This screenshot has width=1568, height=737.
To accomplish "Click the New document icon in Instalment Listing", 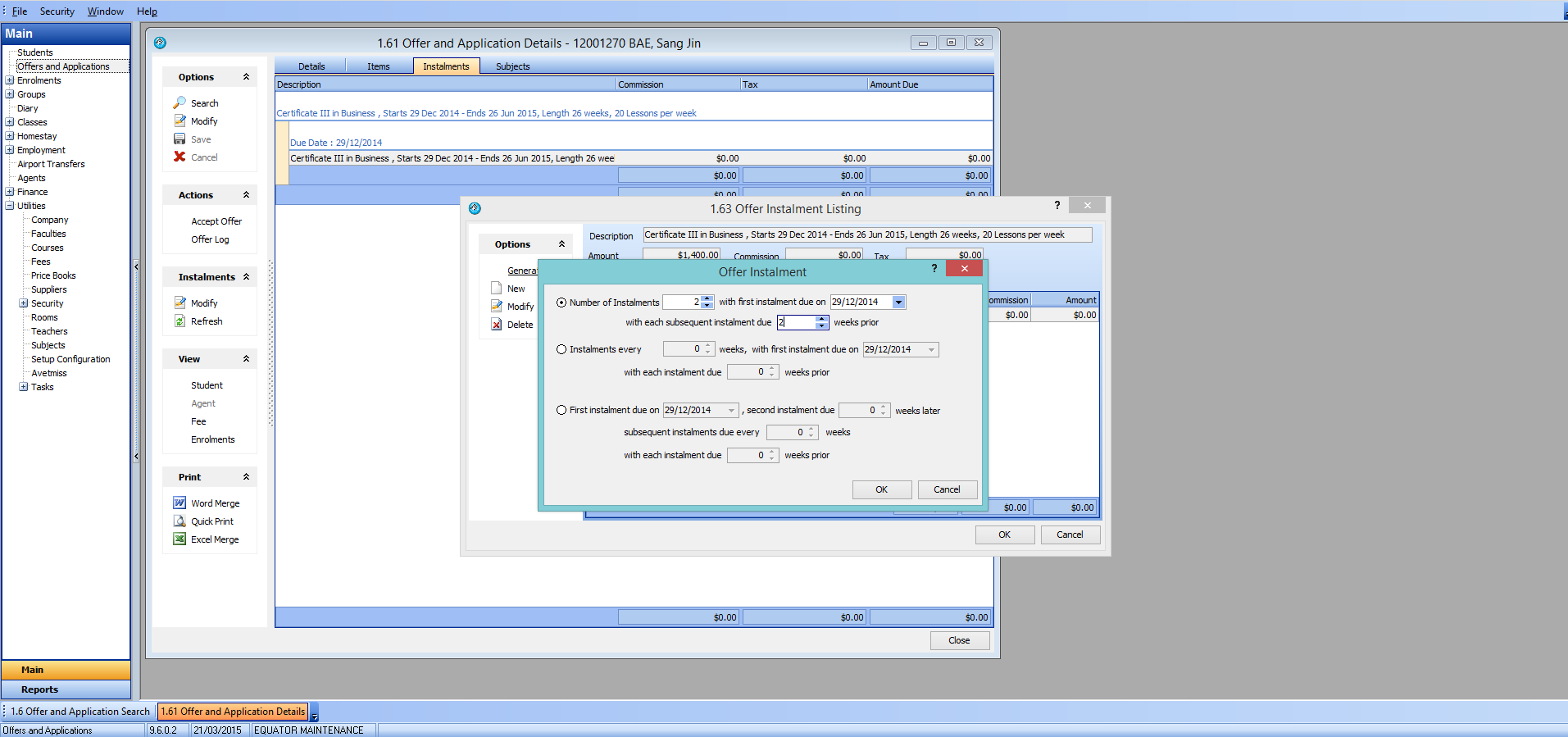I will tap(497, 289).
